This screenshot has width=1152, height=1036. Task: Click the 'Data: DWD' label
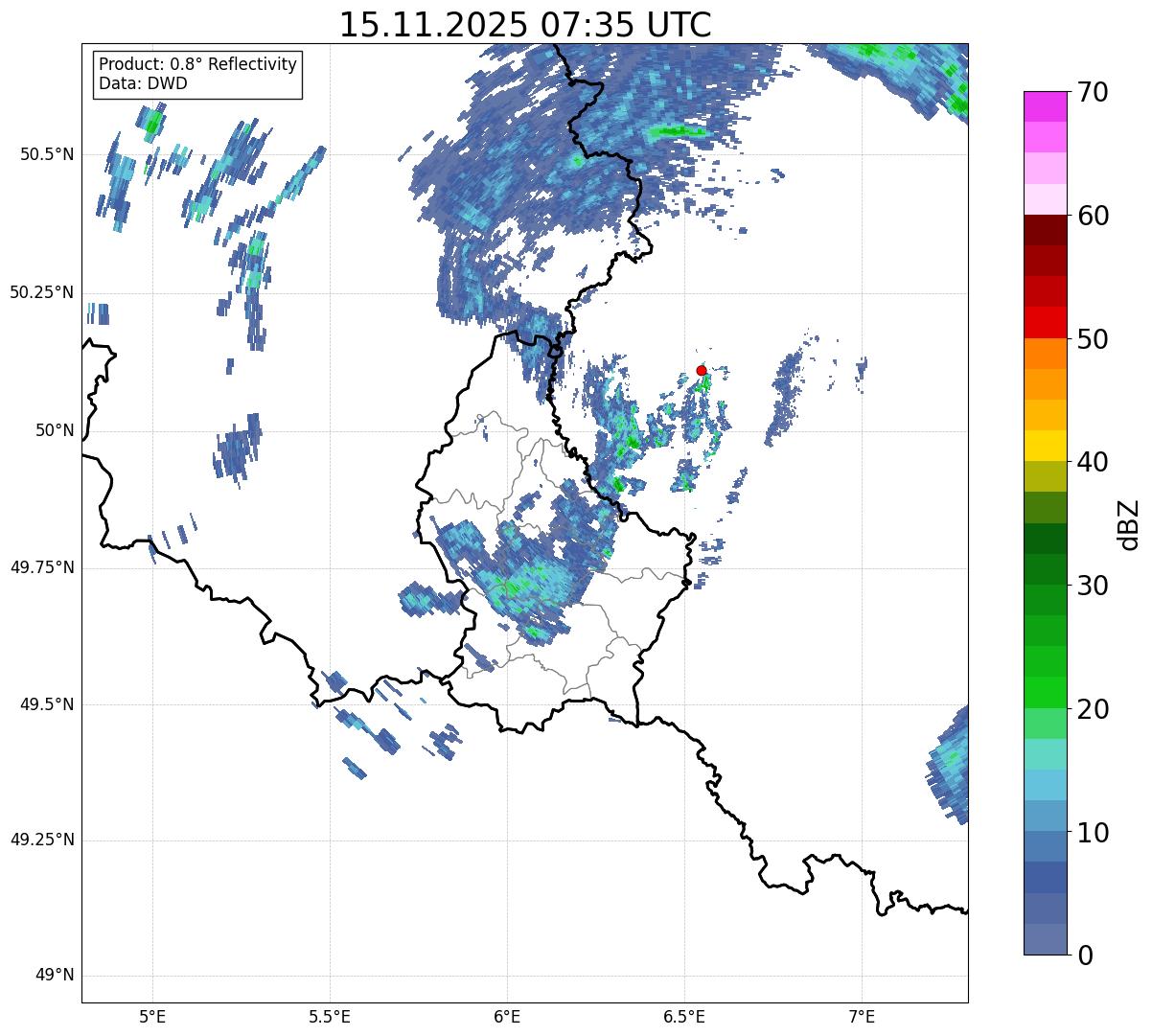[143, 83]
